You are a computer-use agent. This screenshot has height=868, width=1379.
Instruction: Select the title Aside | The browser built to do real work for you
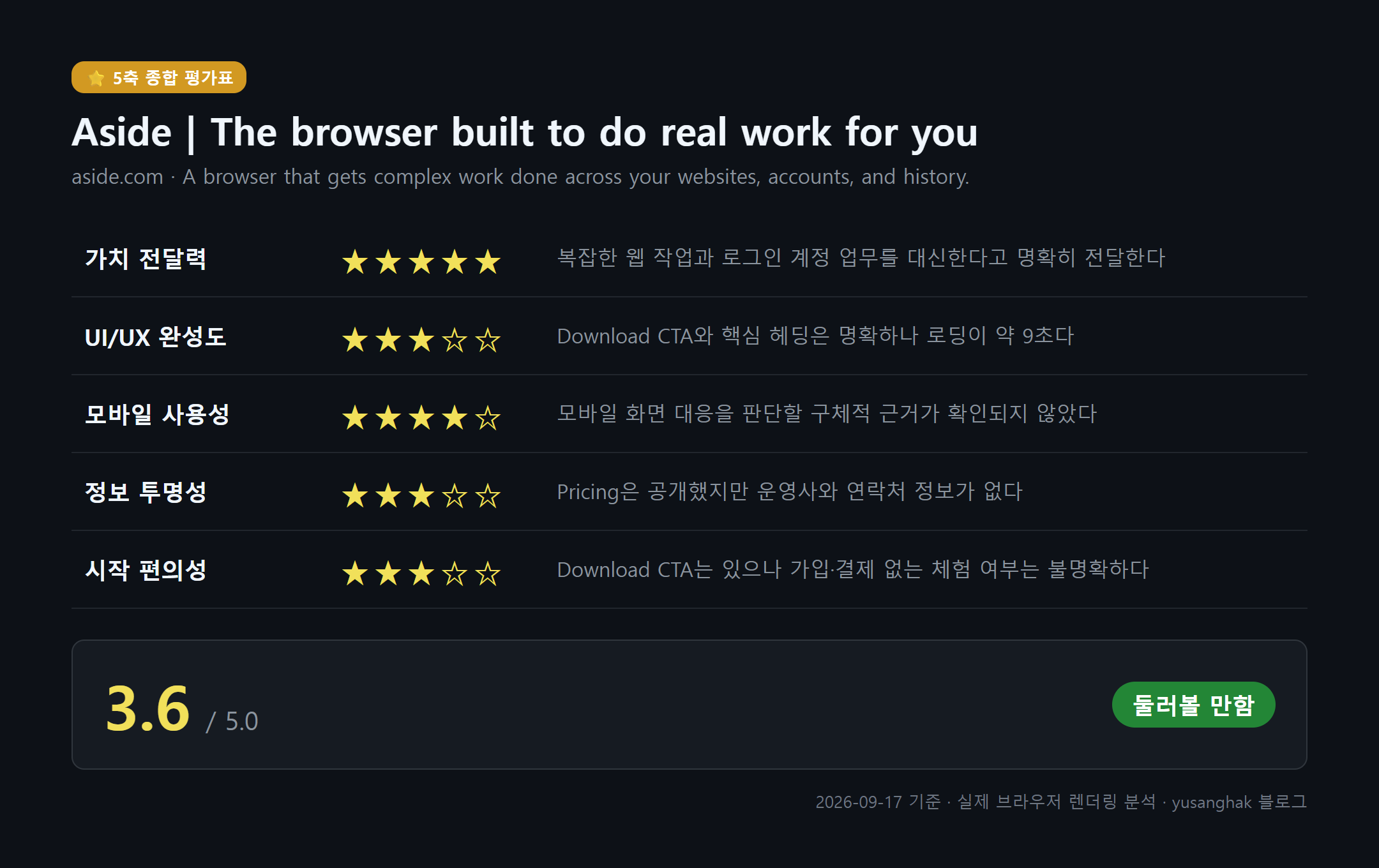(524, 132)
